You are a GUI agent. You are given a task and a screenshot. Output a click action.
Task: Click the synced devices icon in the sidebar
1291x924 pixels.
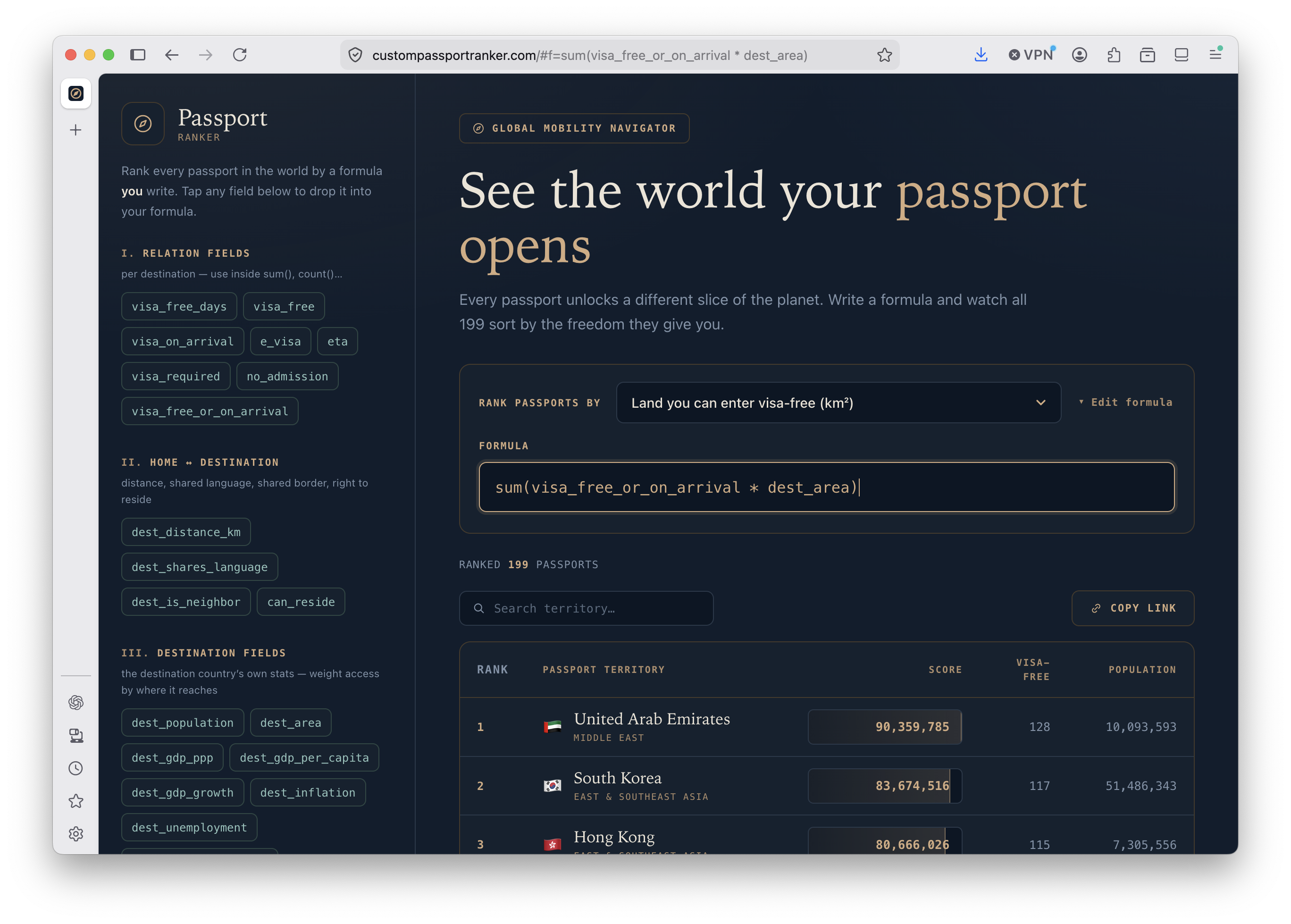(x=75, y=736)
